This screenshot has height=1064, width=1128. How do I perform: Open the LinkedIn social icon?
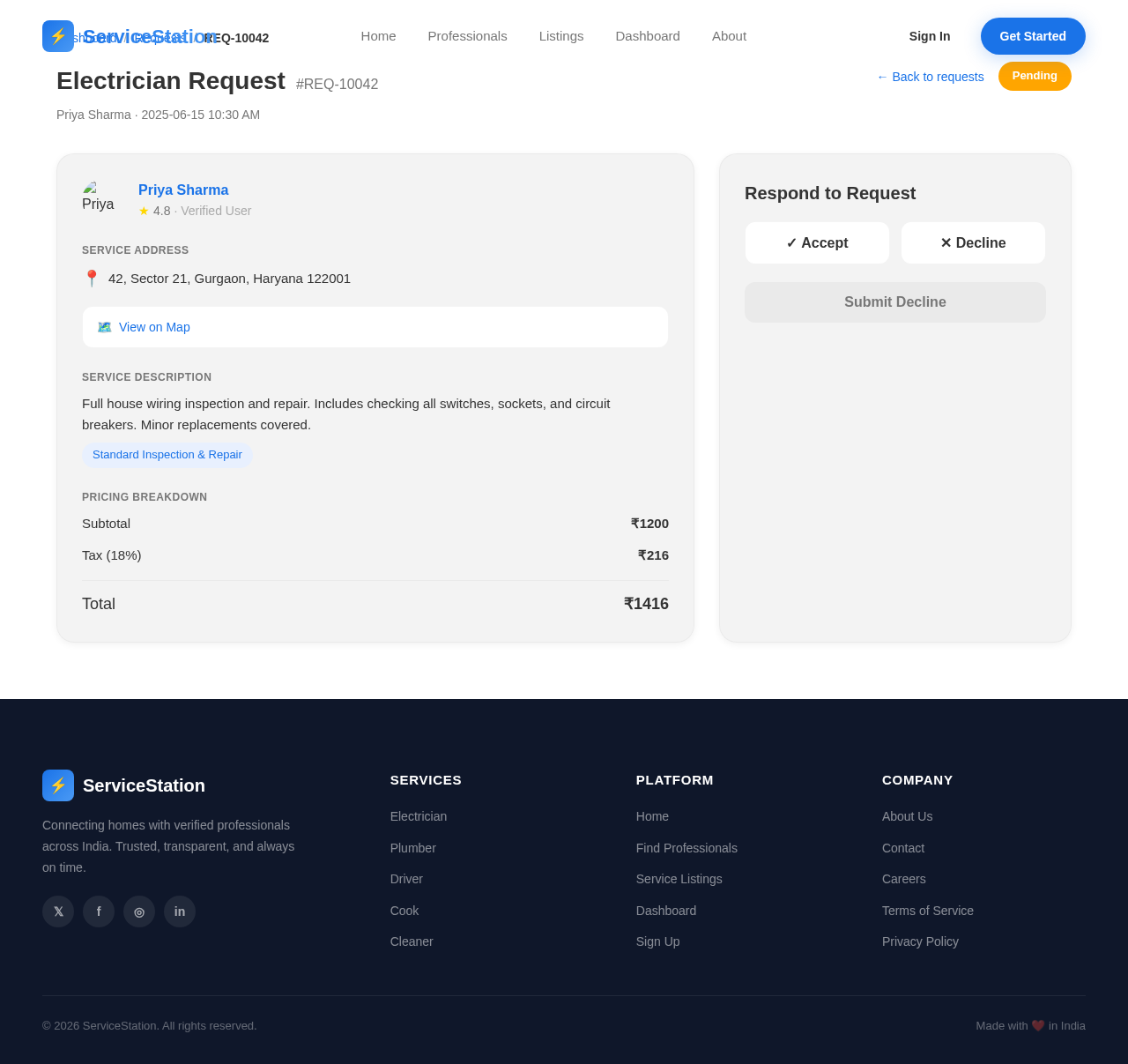[x=180, y=911]
